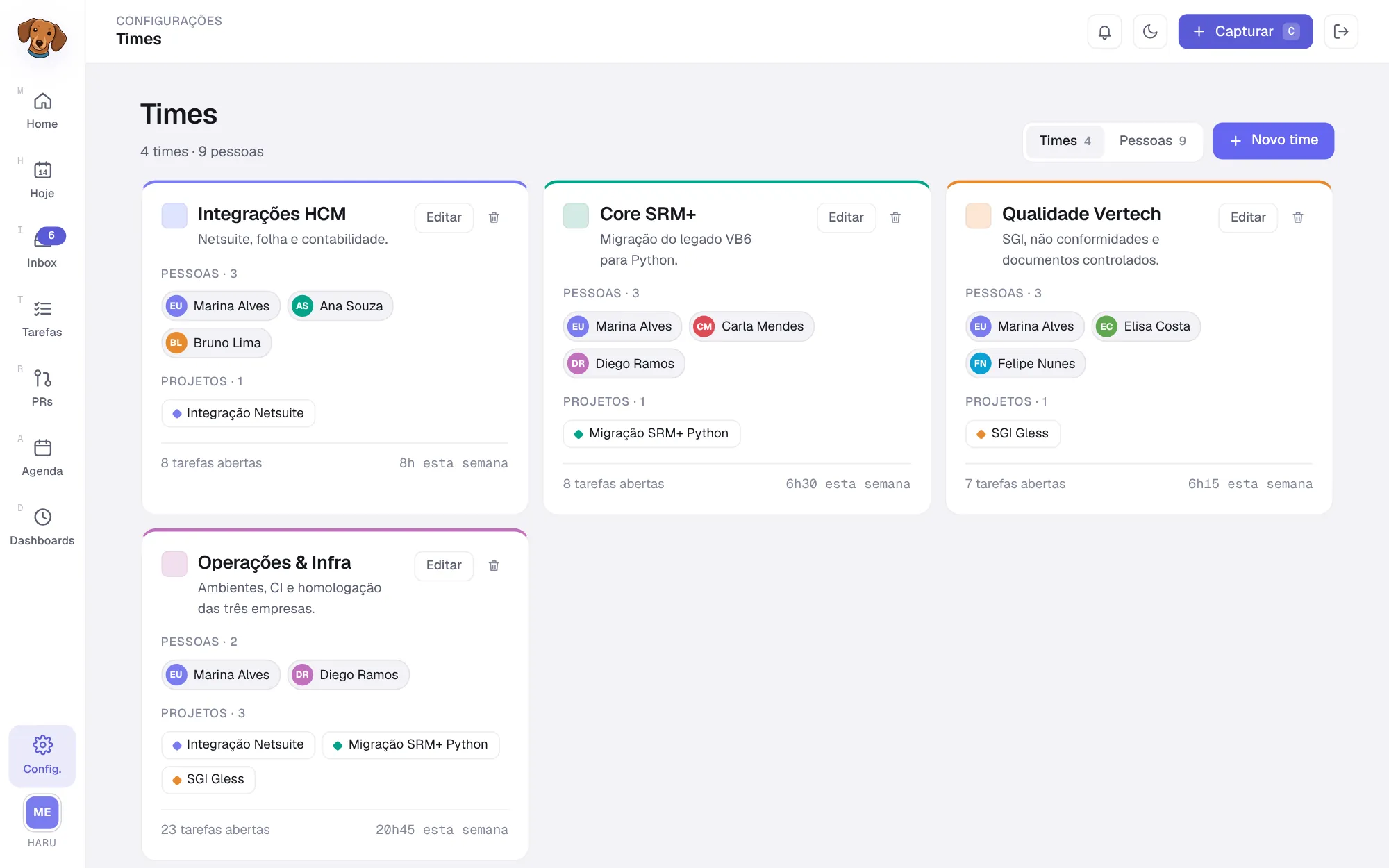Edit the Qualidade Vertech team
The image size is (1389, 868).
(x=1248, y=217)
